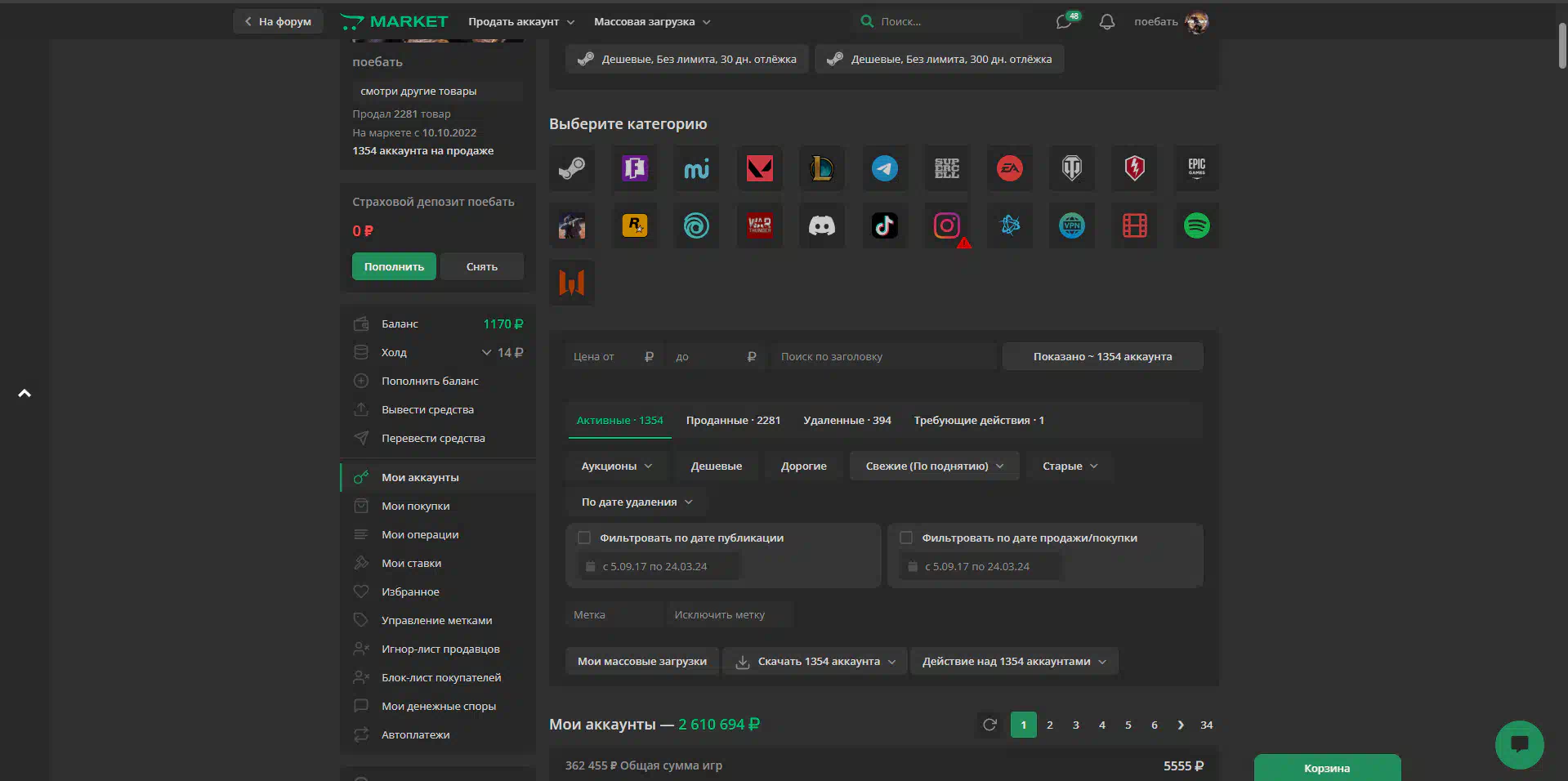Select the EA category icon

click(x=1010, y=168)
